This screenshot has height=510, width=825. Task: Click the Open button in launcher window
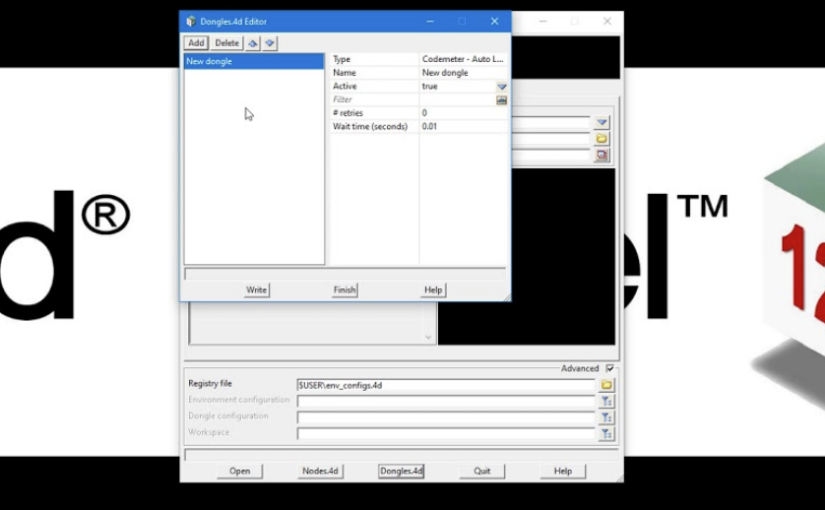(x=240, y=471)
